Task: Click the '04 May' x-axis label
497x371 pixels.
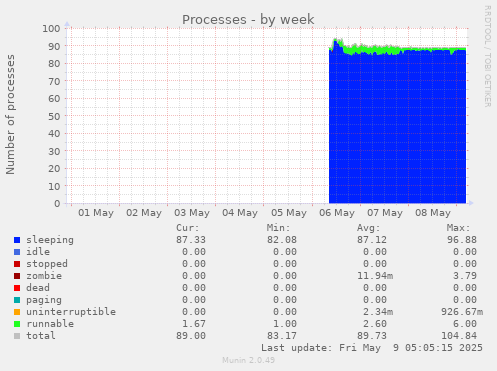Action: [x=240, y=213]
